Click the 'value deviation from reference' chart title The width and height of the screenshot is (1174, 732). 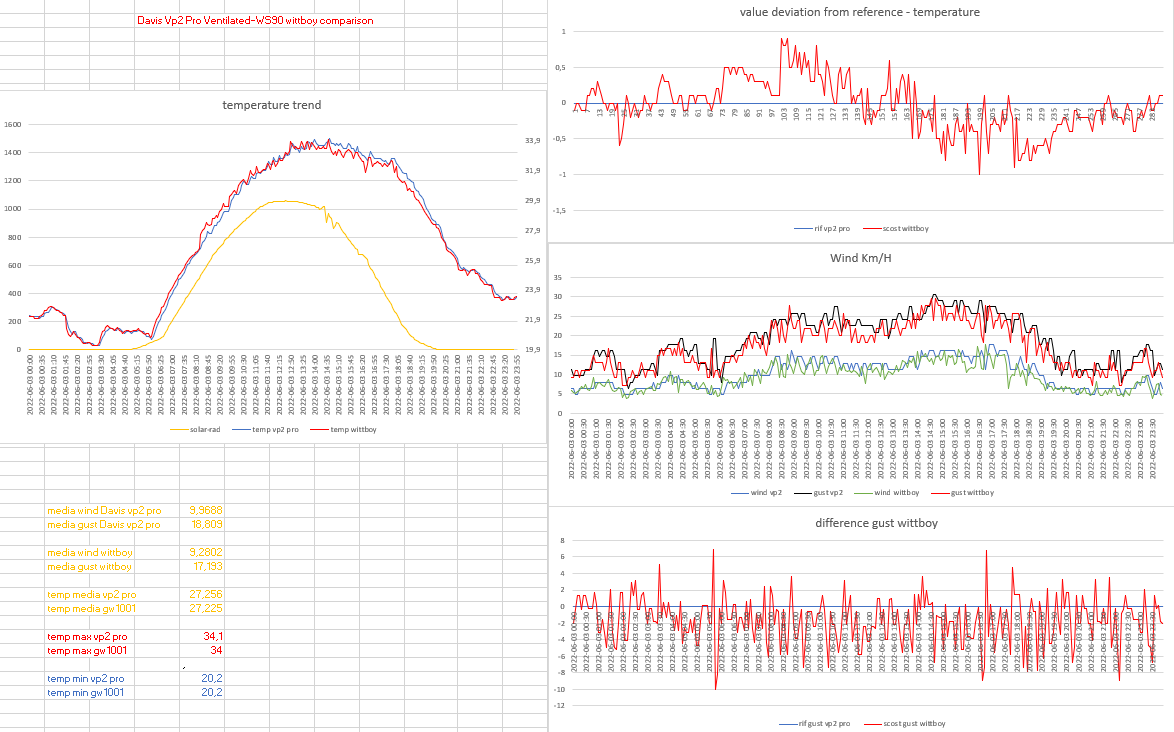point(860,12)
